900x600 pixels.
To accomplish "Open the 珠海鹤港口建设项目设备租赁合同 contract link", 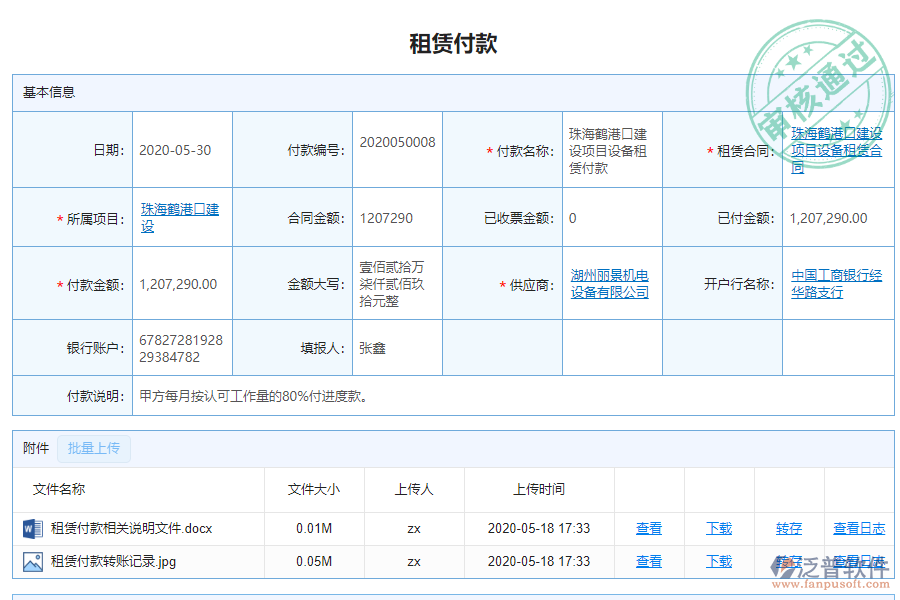I will pyautogui.click(x=838, y=148).
